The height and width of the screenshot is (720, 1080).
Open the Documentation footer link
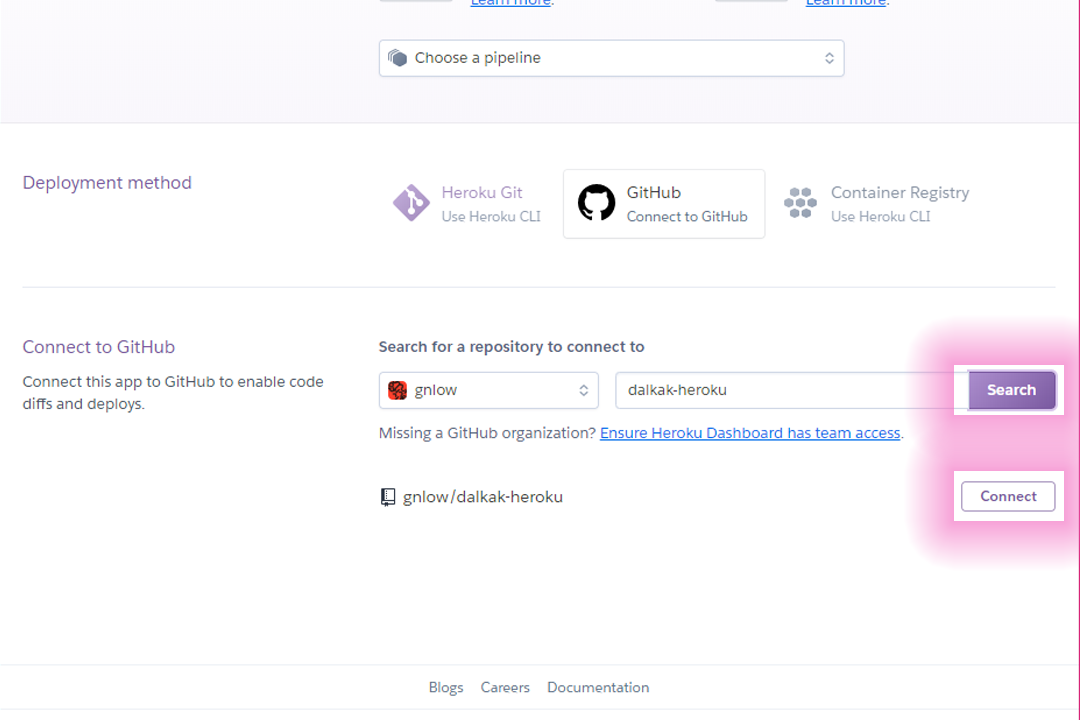pyautogui.click(x=598, y=688)
